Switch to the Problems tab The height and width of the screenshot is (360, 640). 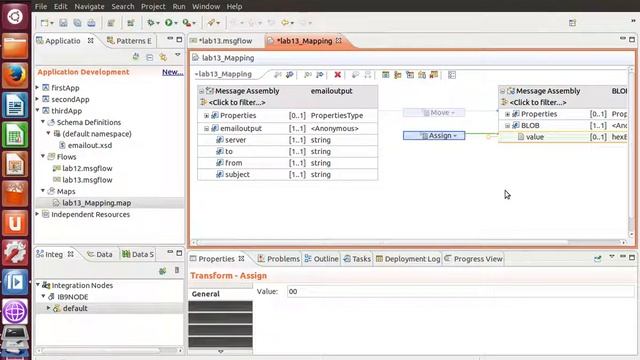click(x=279, y=259)
